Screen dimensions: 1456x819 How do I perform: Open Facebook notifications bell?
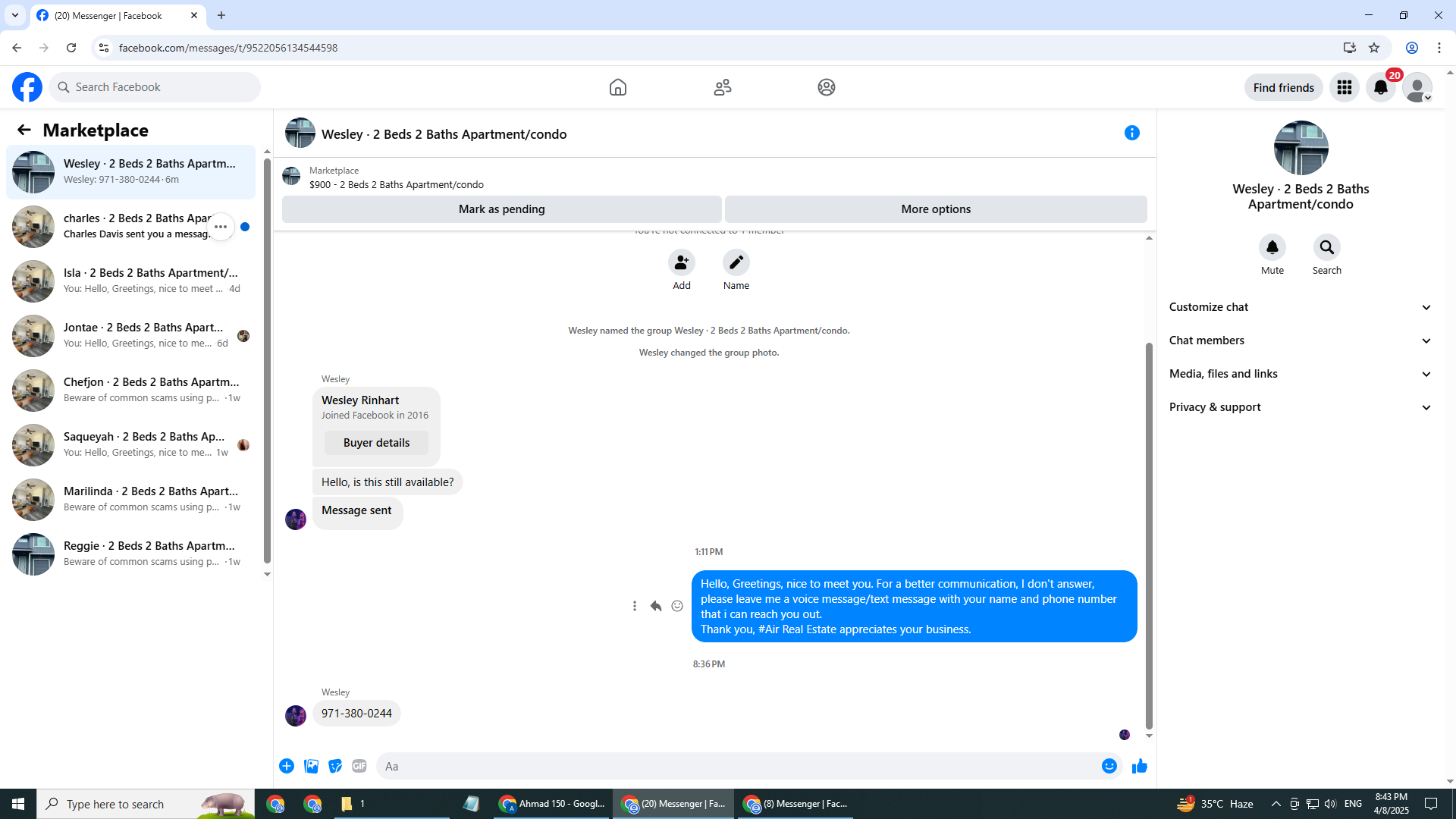[x=1380, y=87]
